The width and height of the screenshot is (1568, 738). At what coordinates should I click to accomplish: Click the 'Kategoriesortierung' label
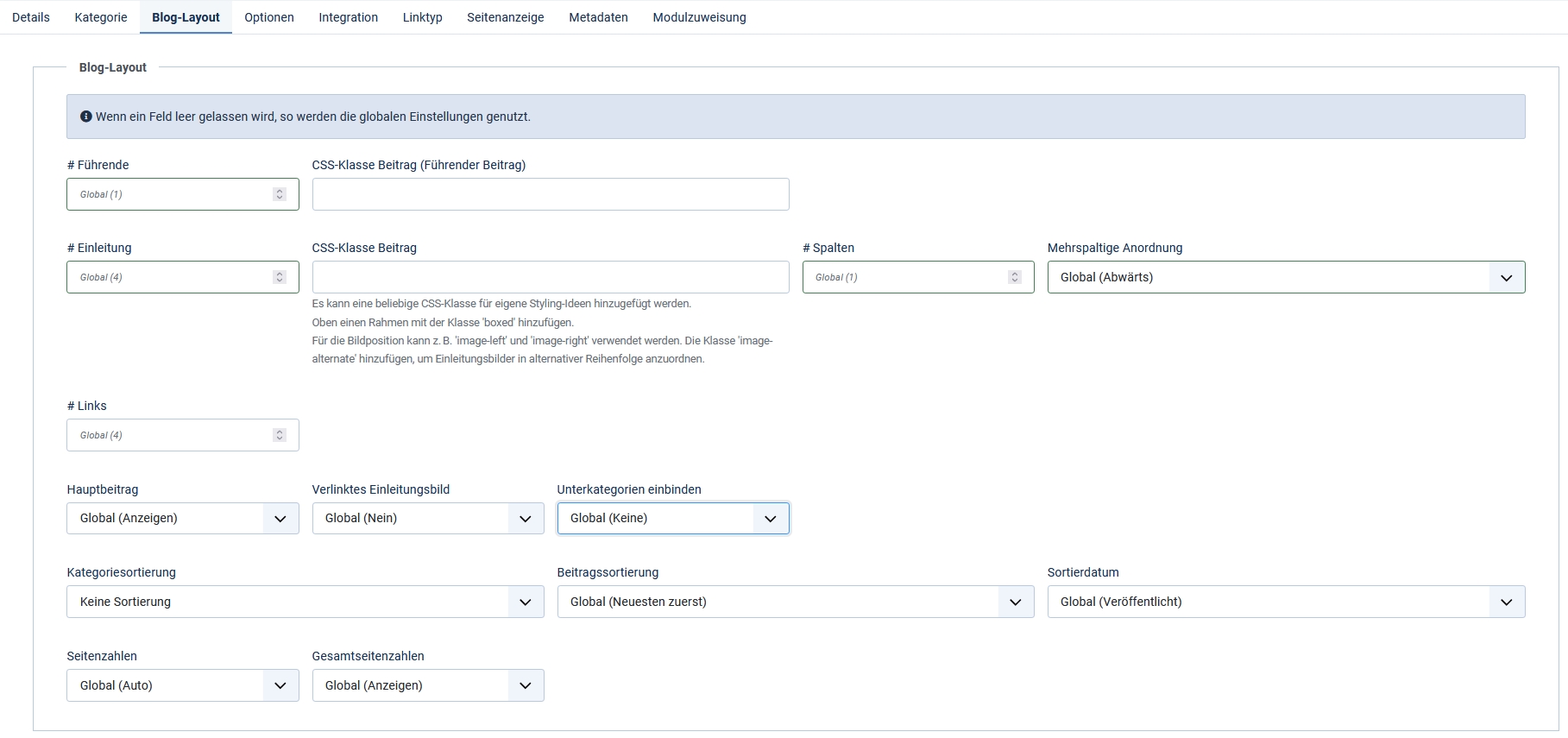point(121,572)
